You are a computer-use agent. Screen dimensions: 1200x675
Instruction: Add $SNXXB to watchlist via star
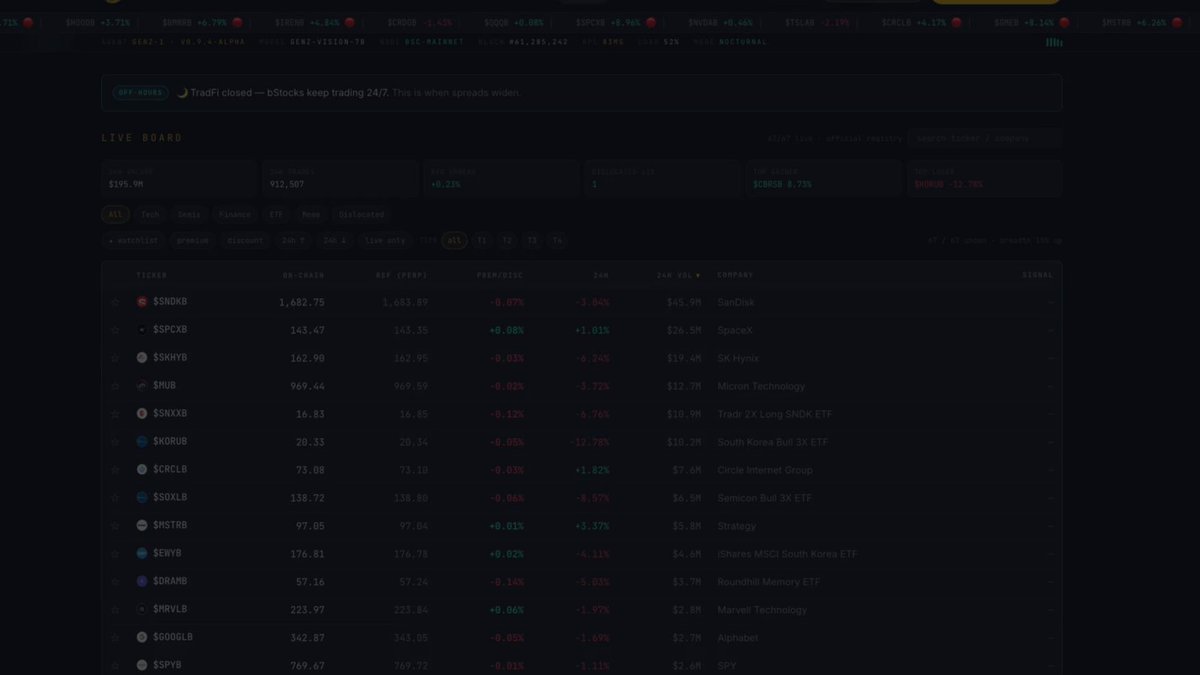tap(115, 414)
